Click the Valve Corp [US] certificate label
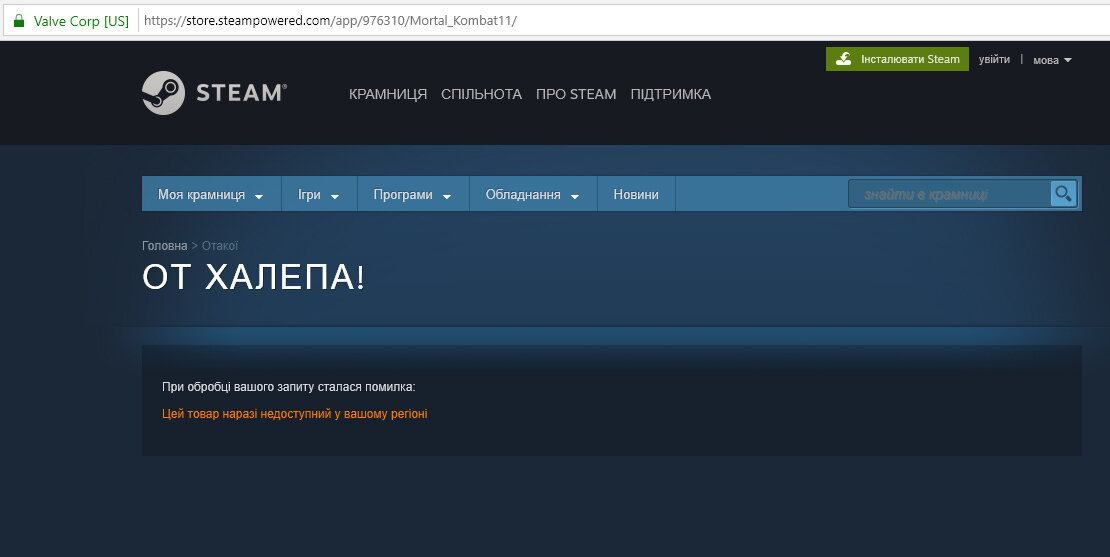The image size is (1110, 557). pyautogui.click(x=81, y=21)
